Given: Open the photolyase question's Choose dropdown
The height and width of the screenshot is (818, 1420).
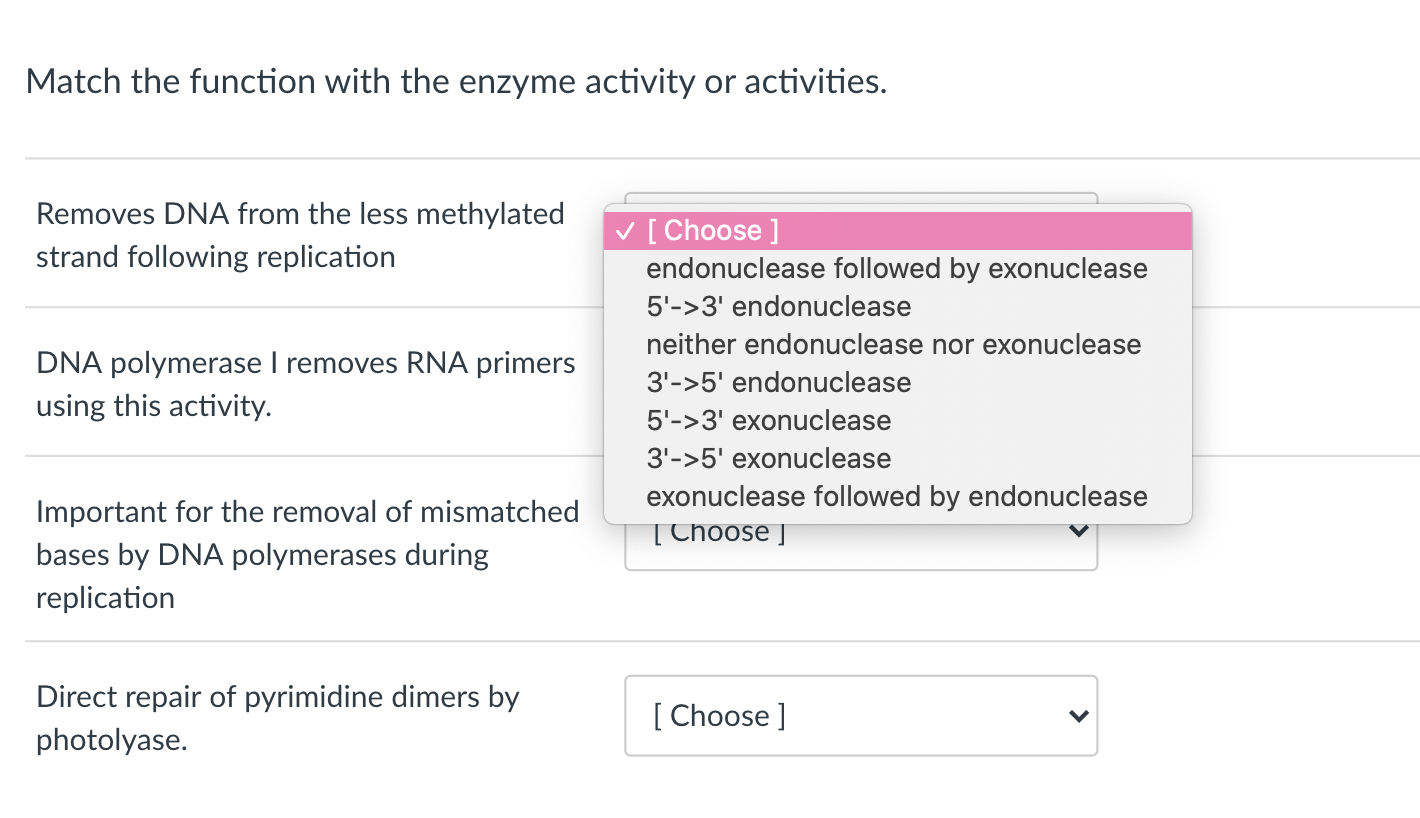Looking at the screenshot, I should (860, 716).
